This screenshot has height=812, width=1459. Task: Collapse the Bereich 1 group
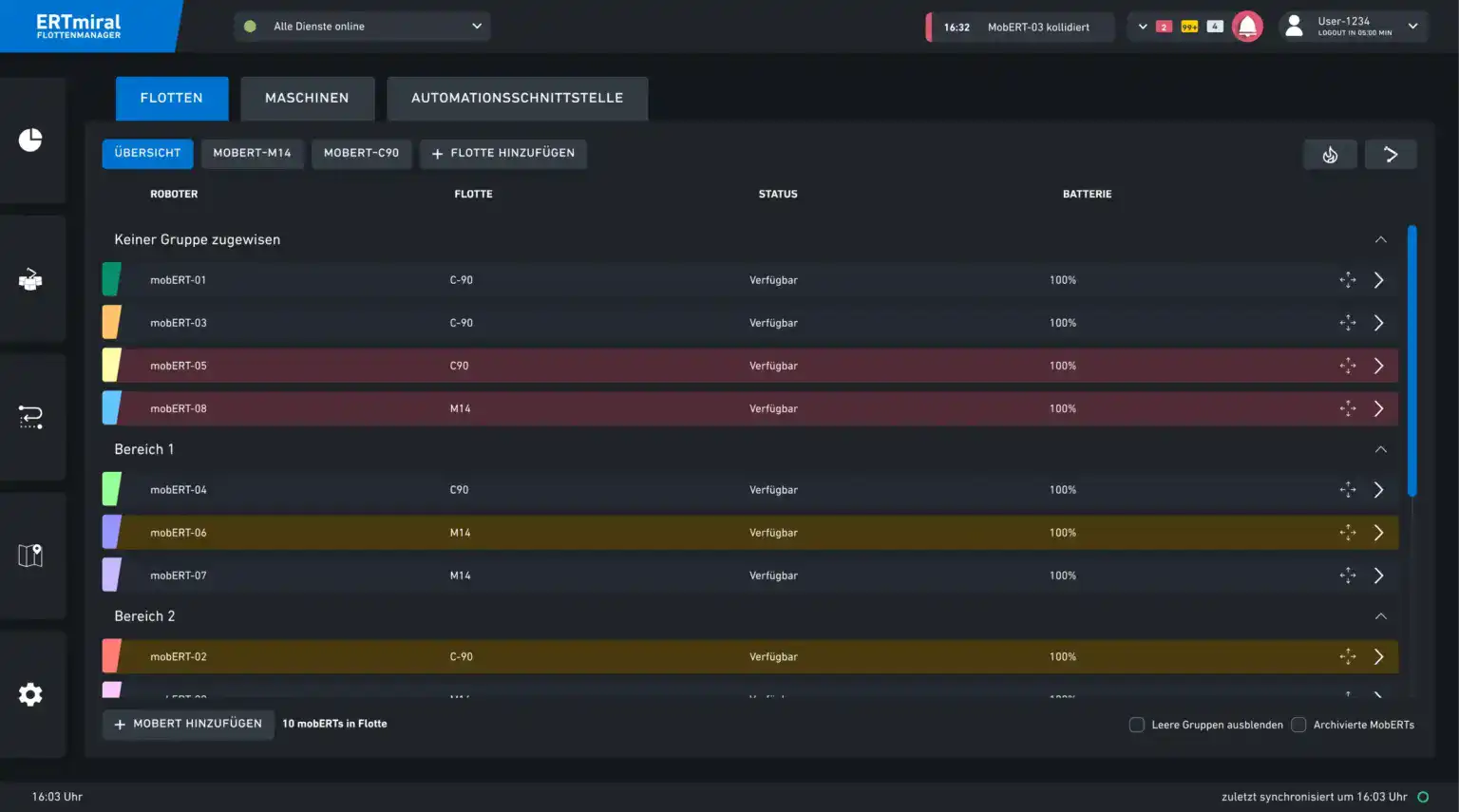click(1381, 449)
